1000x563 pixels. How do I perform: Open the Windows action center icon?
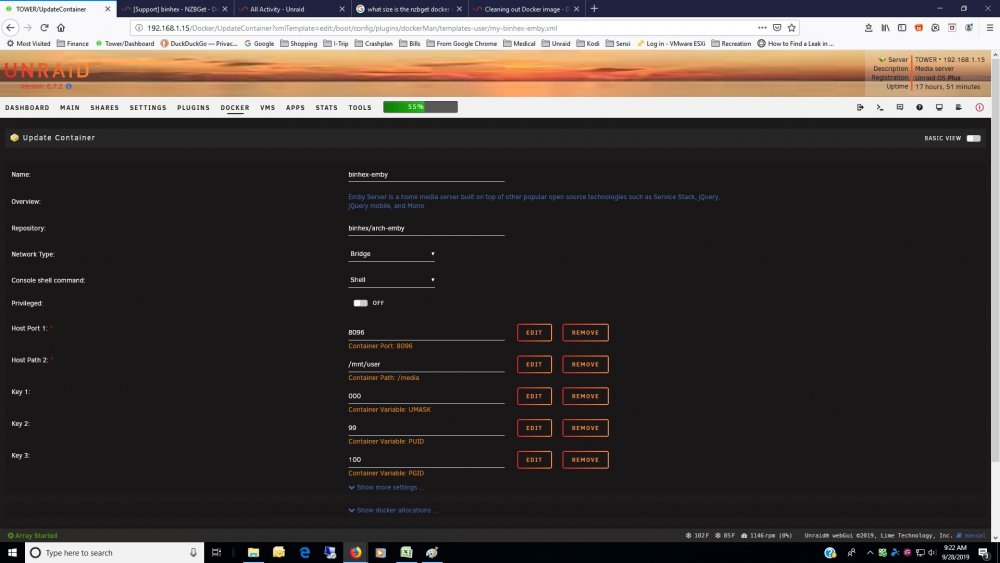[984, 552]
